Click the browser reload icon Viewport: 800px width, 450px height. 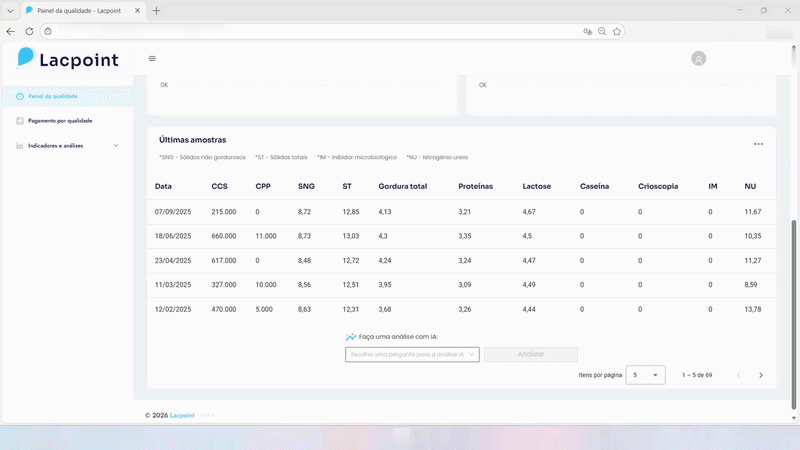click(29, 31)
